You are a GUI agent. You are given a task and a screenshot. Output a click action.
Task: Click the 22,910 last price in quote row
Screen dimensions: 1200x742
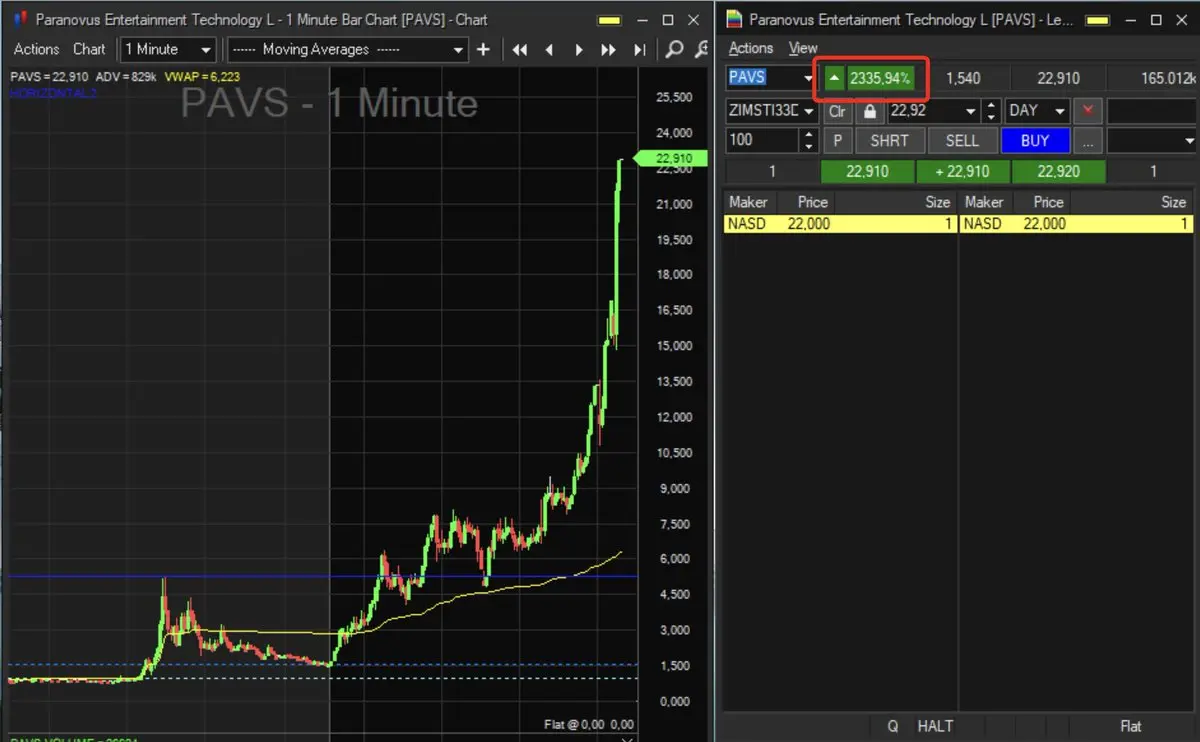point(1059,78)
